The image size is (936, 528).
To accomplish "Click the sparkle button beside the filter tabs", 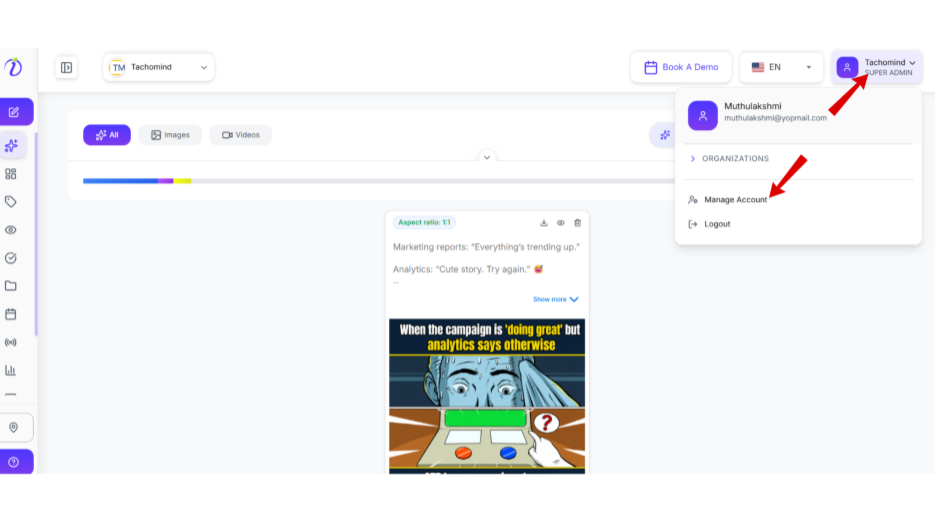I will (x=664, y=135).
